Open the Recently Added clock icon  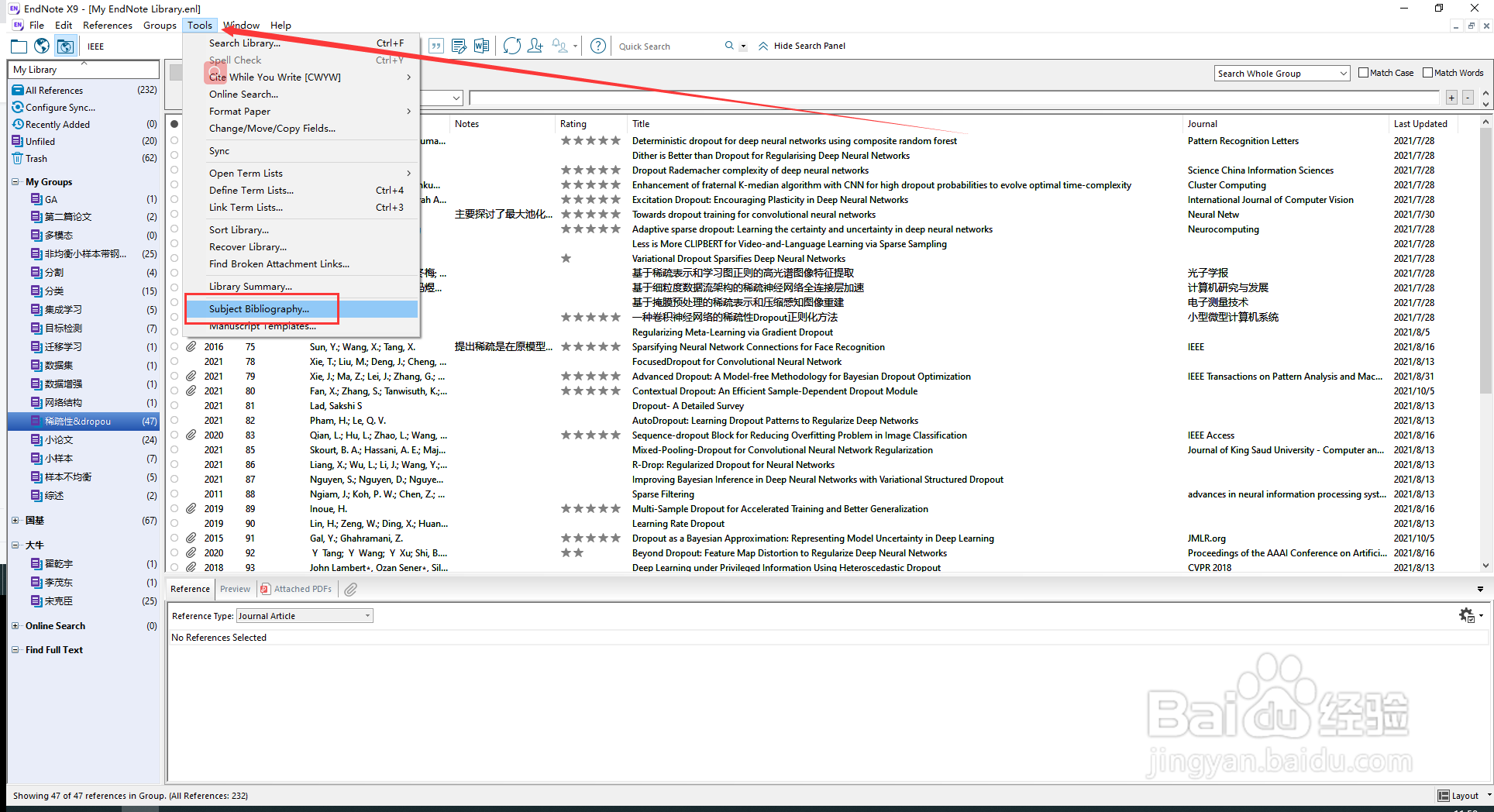18,124
